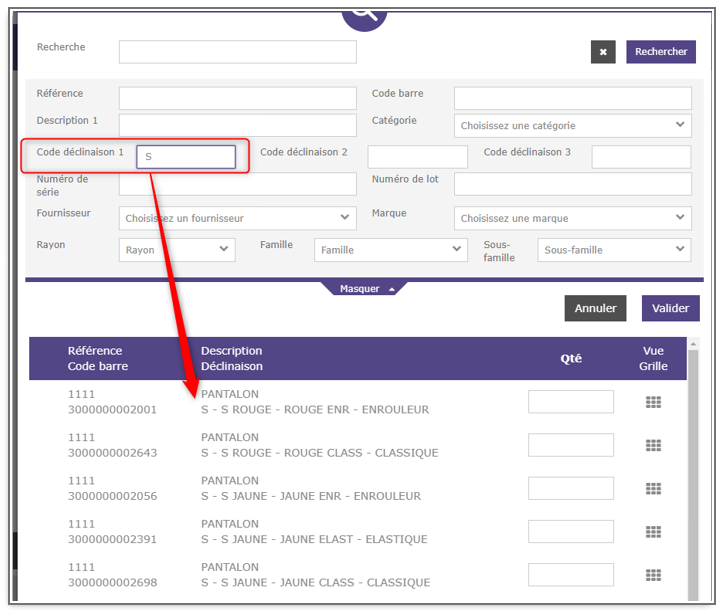Viewport: 723px width, 612px height.
Task: Click the Annuler button
Action: tap(595, 308)
